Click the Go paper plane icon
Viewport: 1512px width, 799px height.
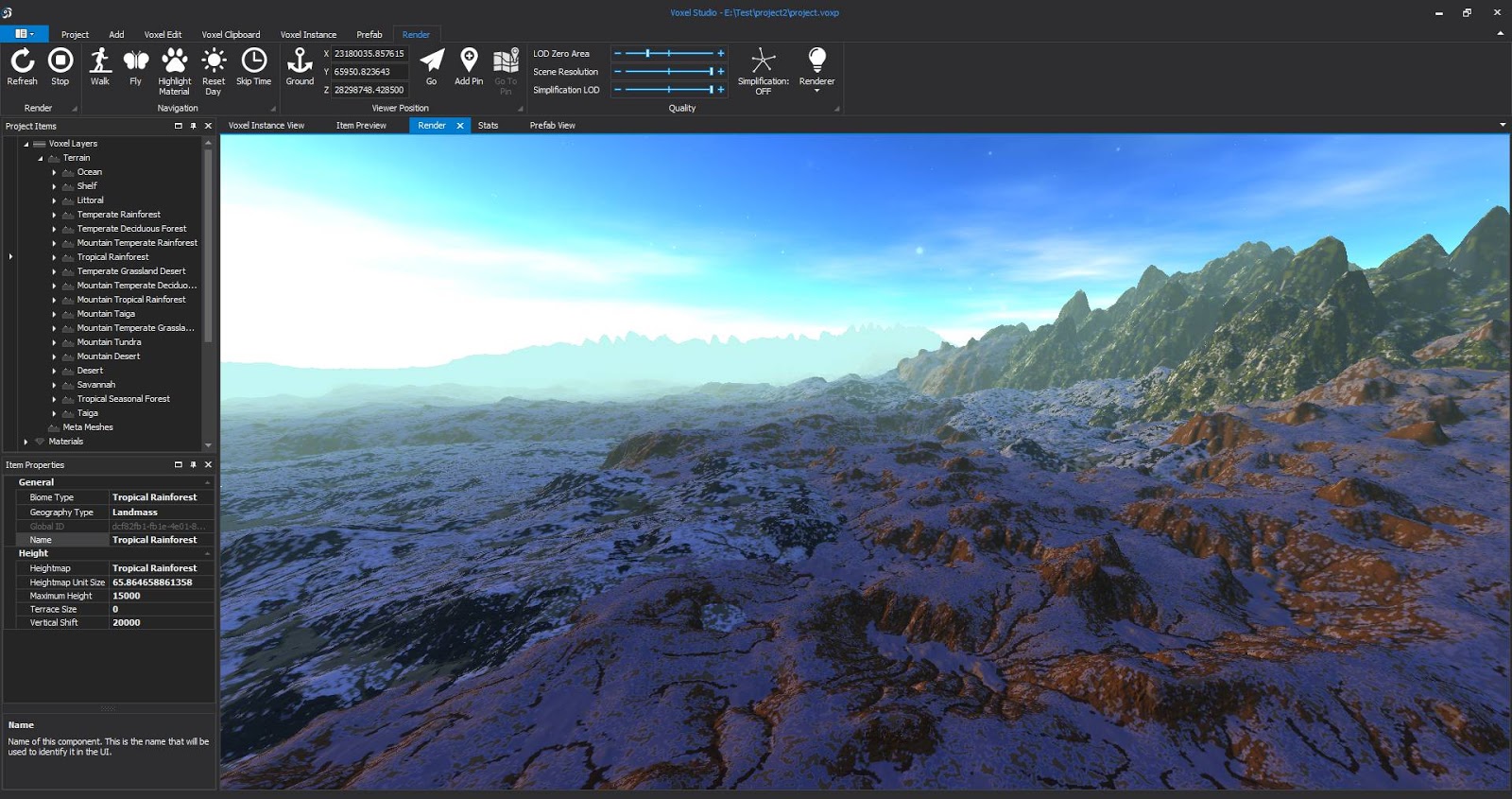(432, 61)
